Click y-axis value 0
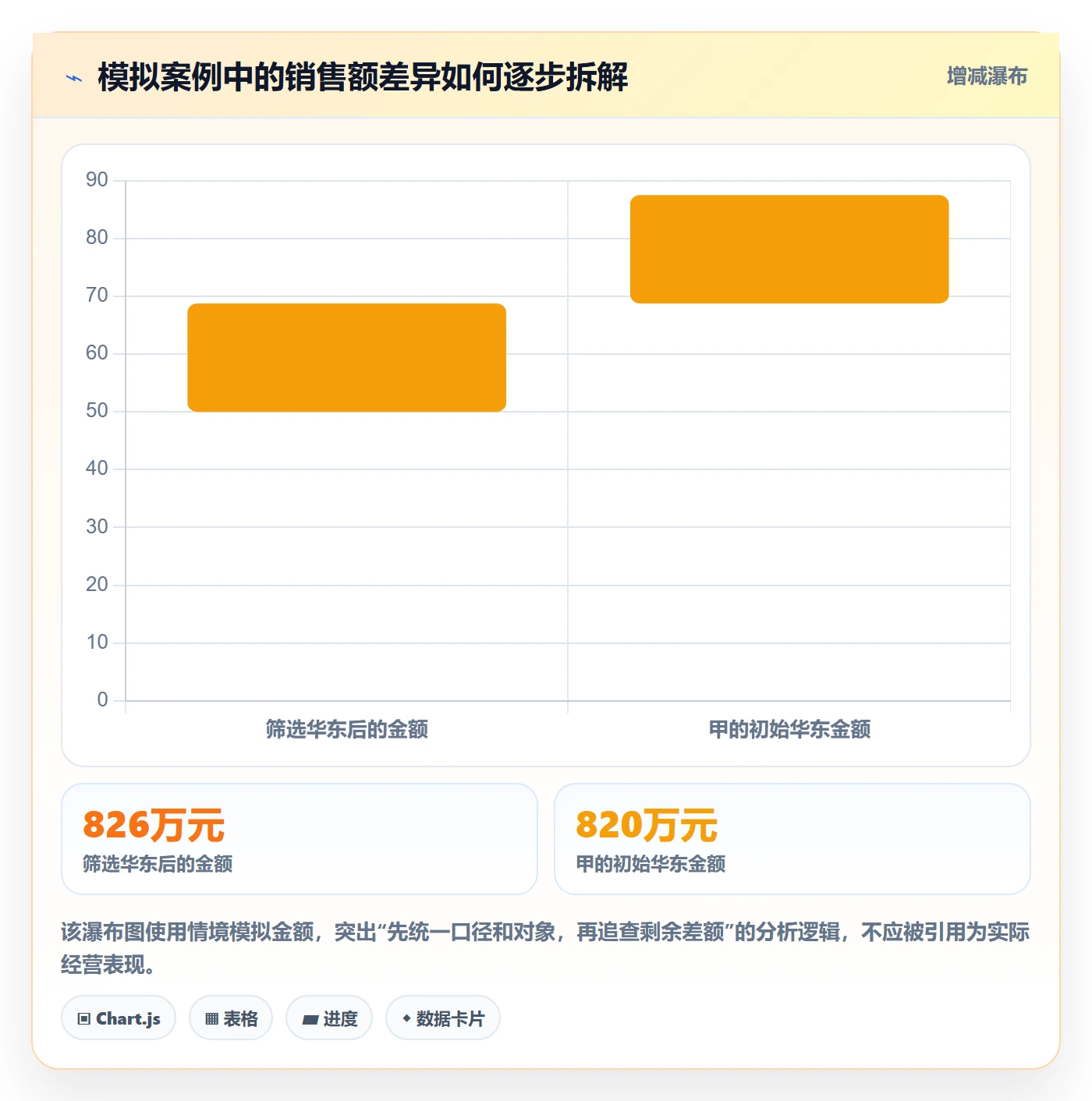This screenshot has width=1092, height=1101. [102, 699]
